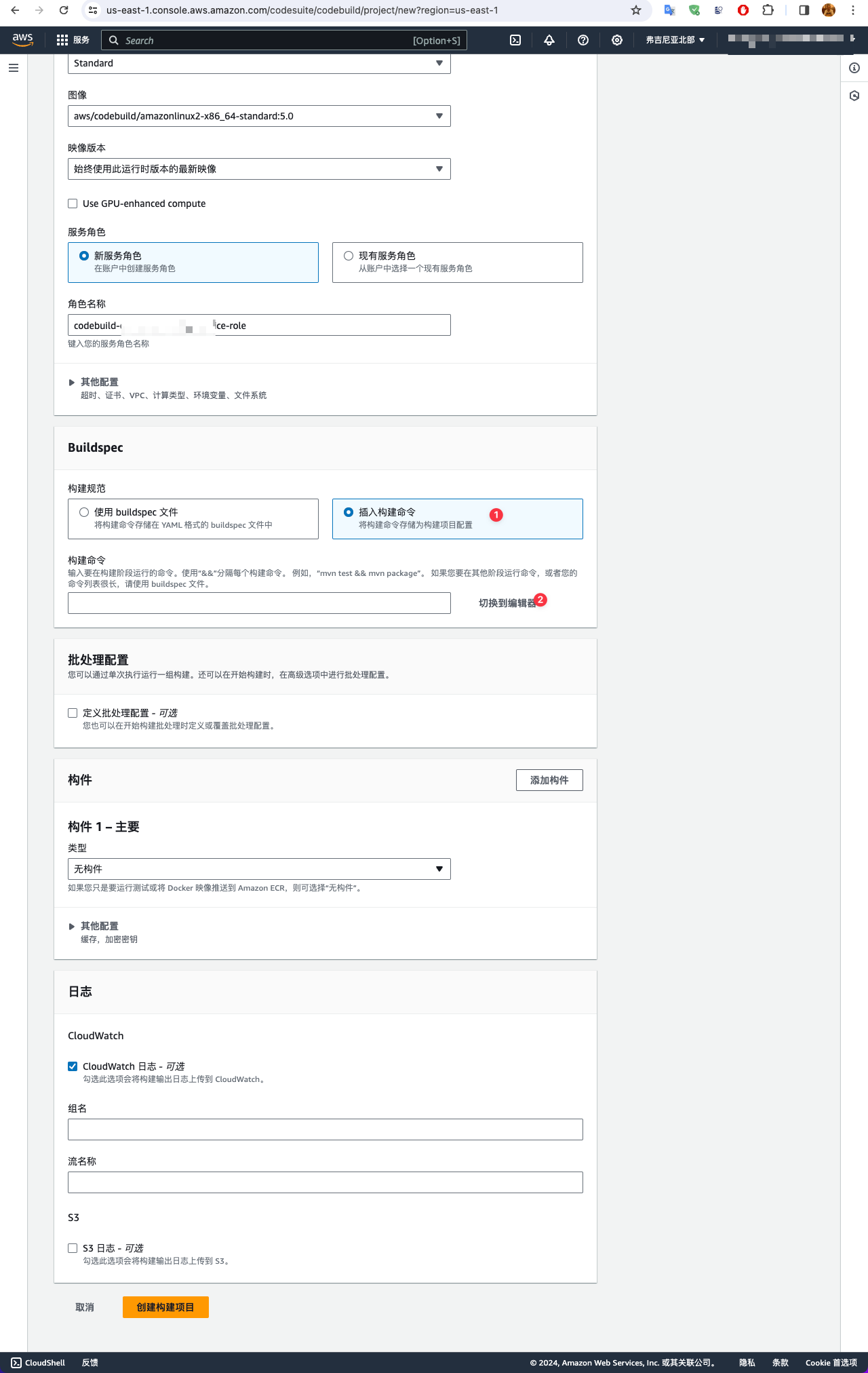Image resolution: width=868 pixels, height=1373 pixels.
Task: Focus the AWS Search field
Action: click(283, 40)
